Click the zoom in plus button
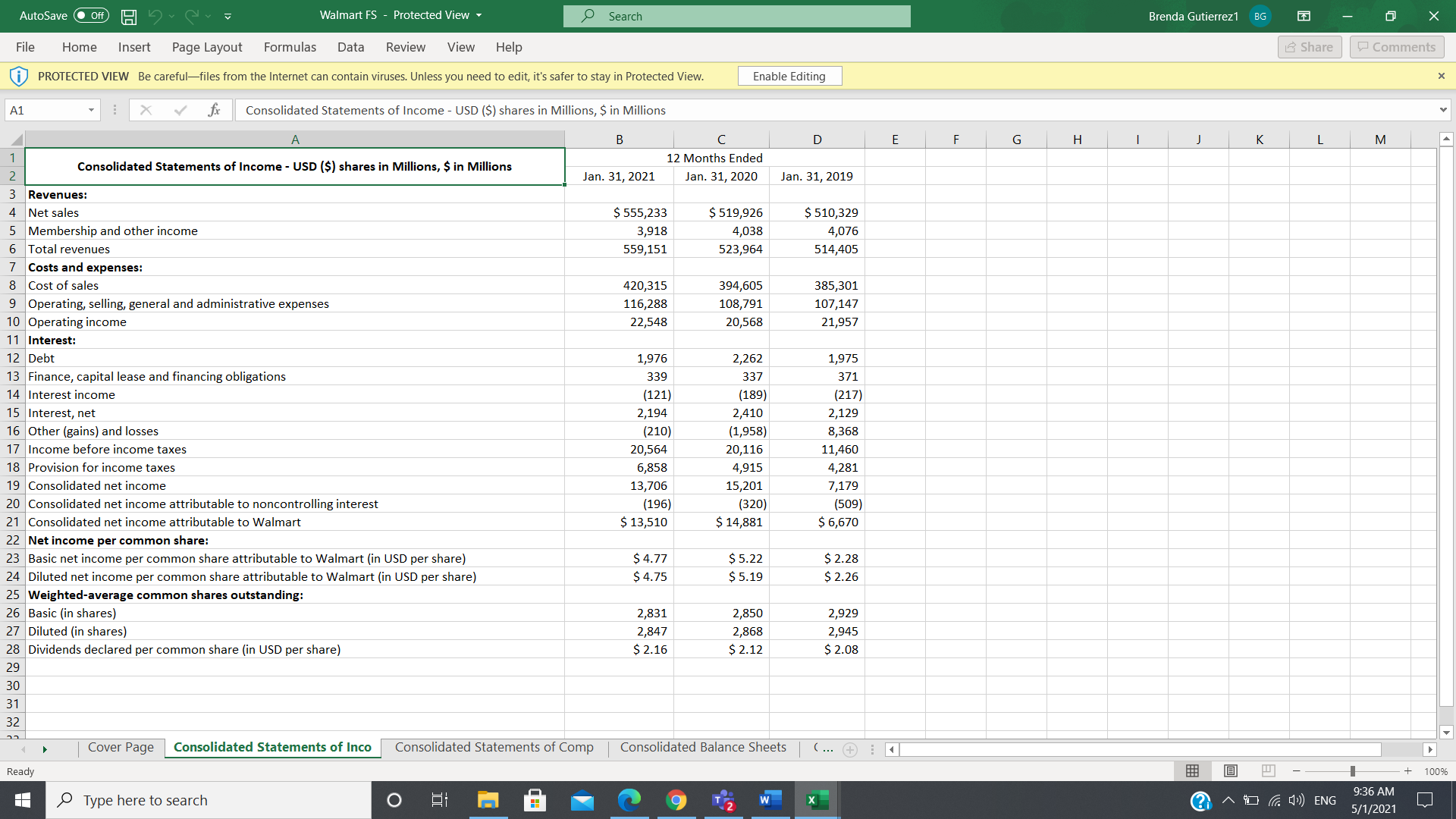 click(1407, 771)
